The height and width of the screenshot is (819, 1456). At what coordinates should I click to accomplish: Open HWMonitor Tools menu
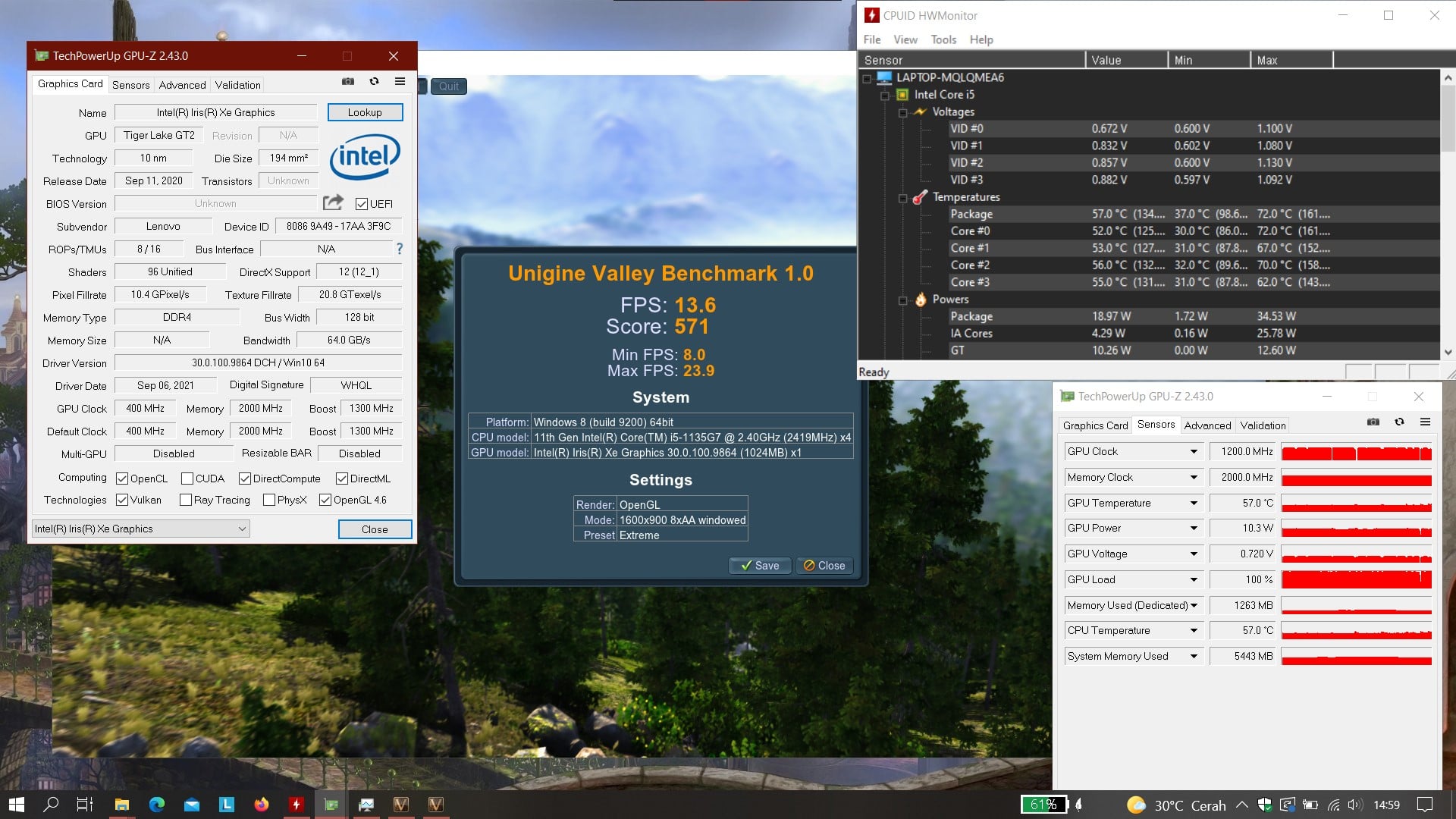tap(943, 39)
